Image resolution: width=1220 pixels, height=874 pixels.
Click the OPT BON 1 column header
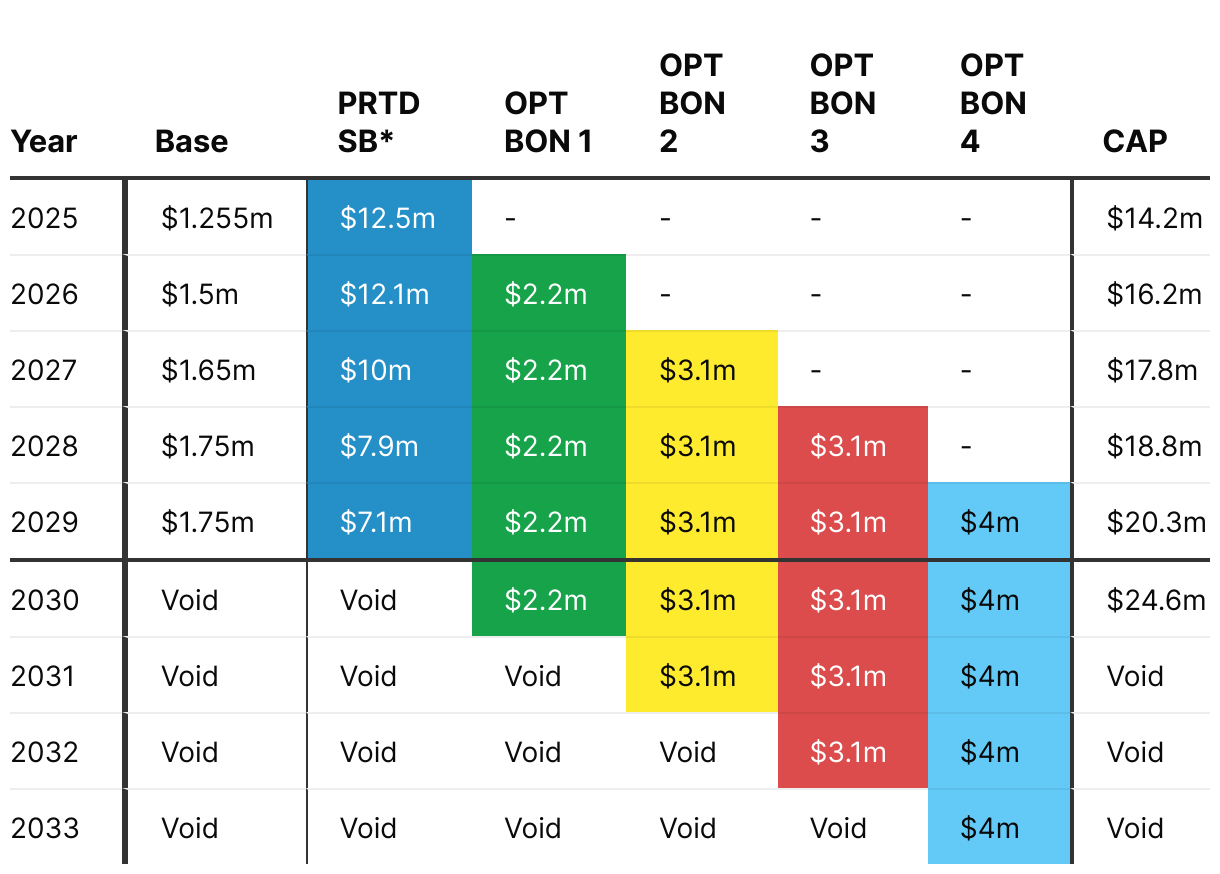tap(548, 122)
